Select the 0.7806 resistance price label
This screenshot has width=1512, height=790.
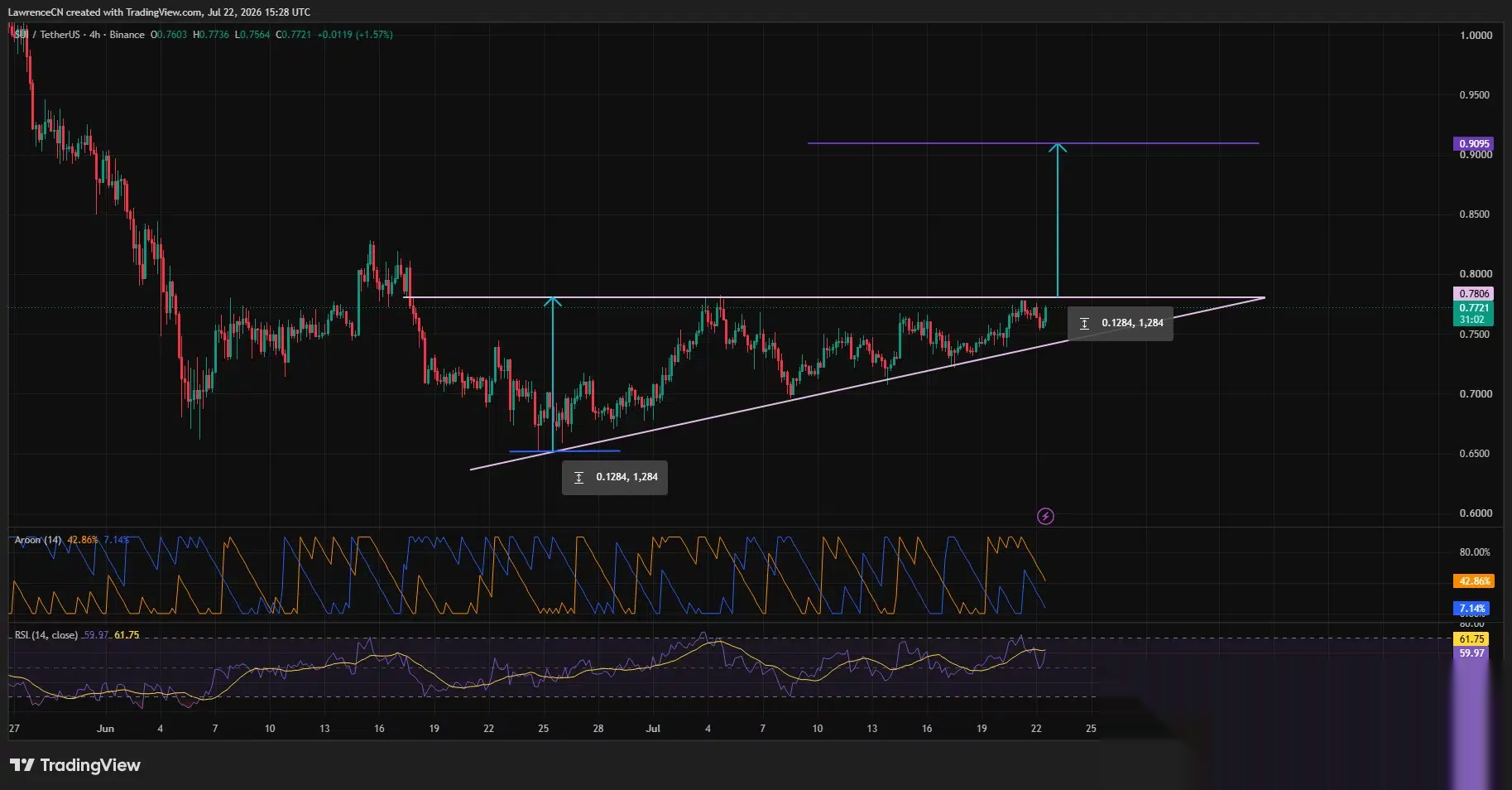pyautogui.click(x=1474, y=293)
